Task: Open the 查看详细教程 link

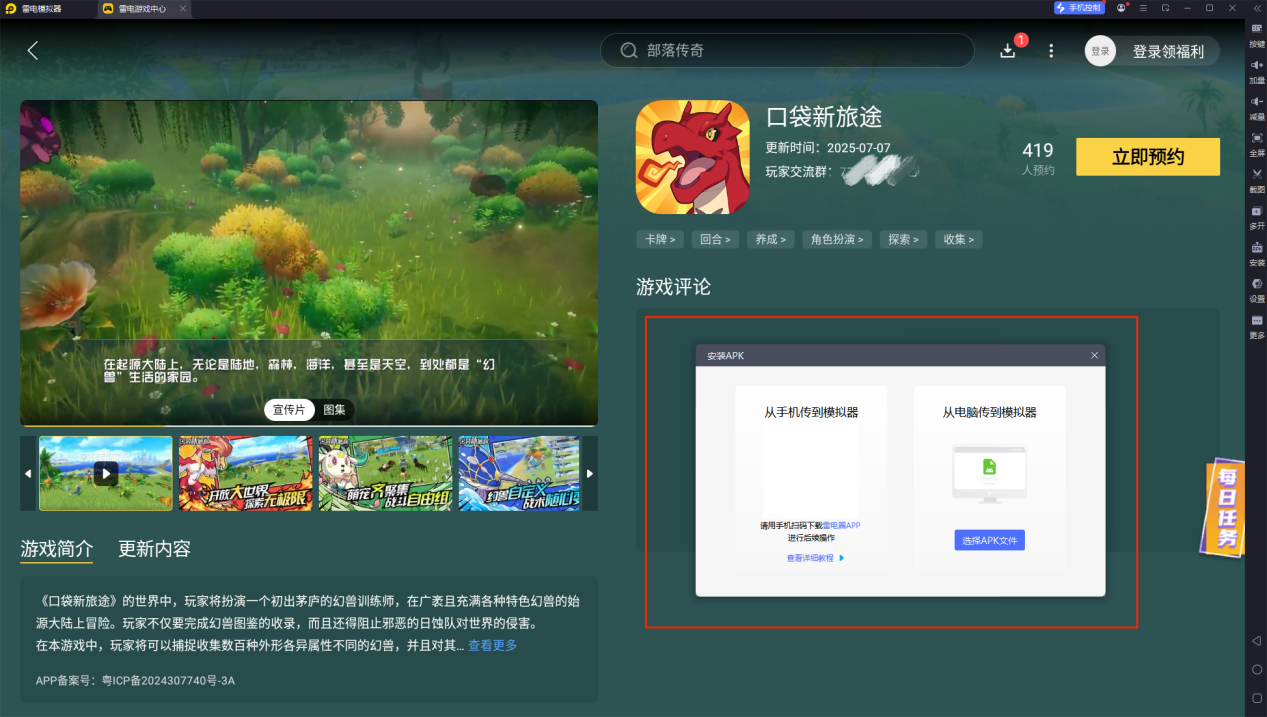Action: click(815, 558)
